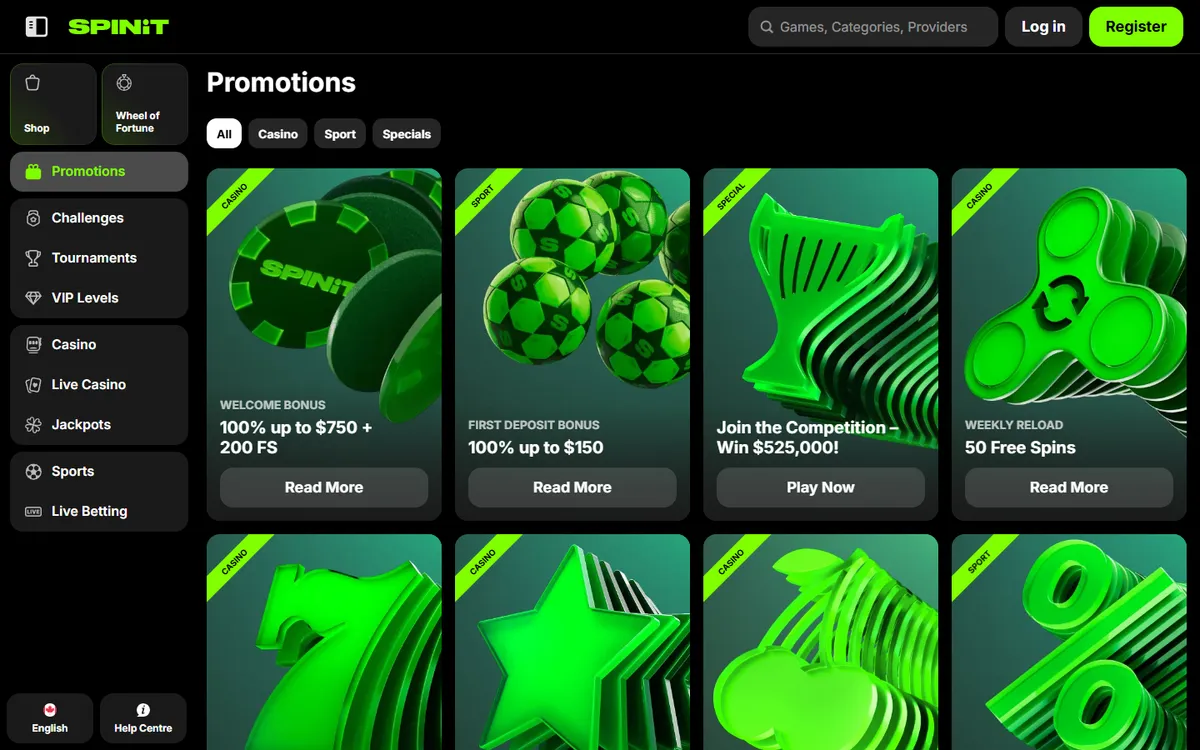
Task: Open Wheel of Fortune tile
Action: (x=145, y=104)
